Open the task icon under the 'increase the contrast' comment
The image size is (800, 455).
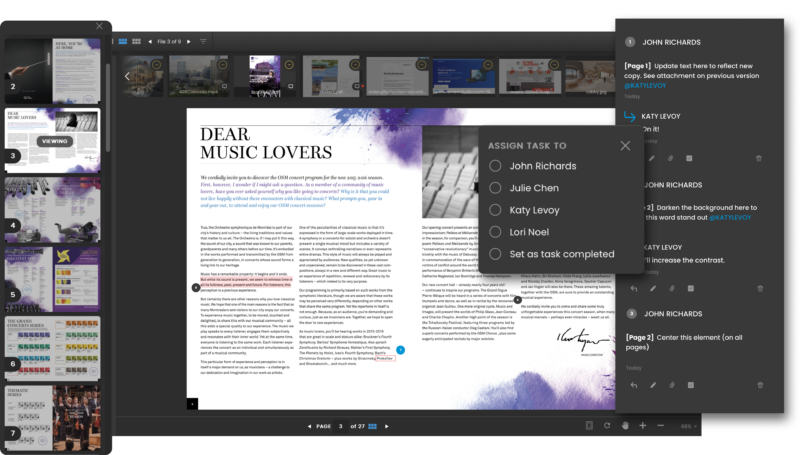pyautogui.click(x=691, y=288)
